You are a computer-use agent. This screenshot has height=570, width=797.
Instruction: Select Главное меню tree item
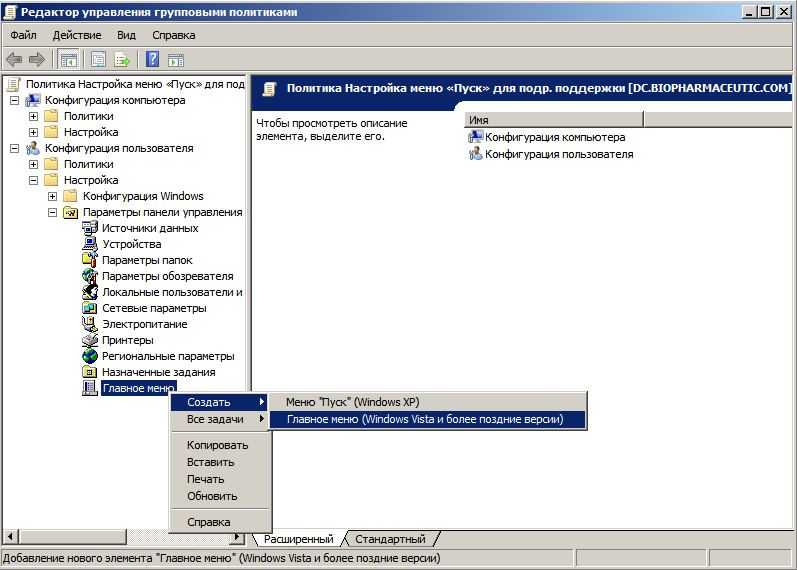click(x=139, y=388)
